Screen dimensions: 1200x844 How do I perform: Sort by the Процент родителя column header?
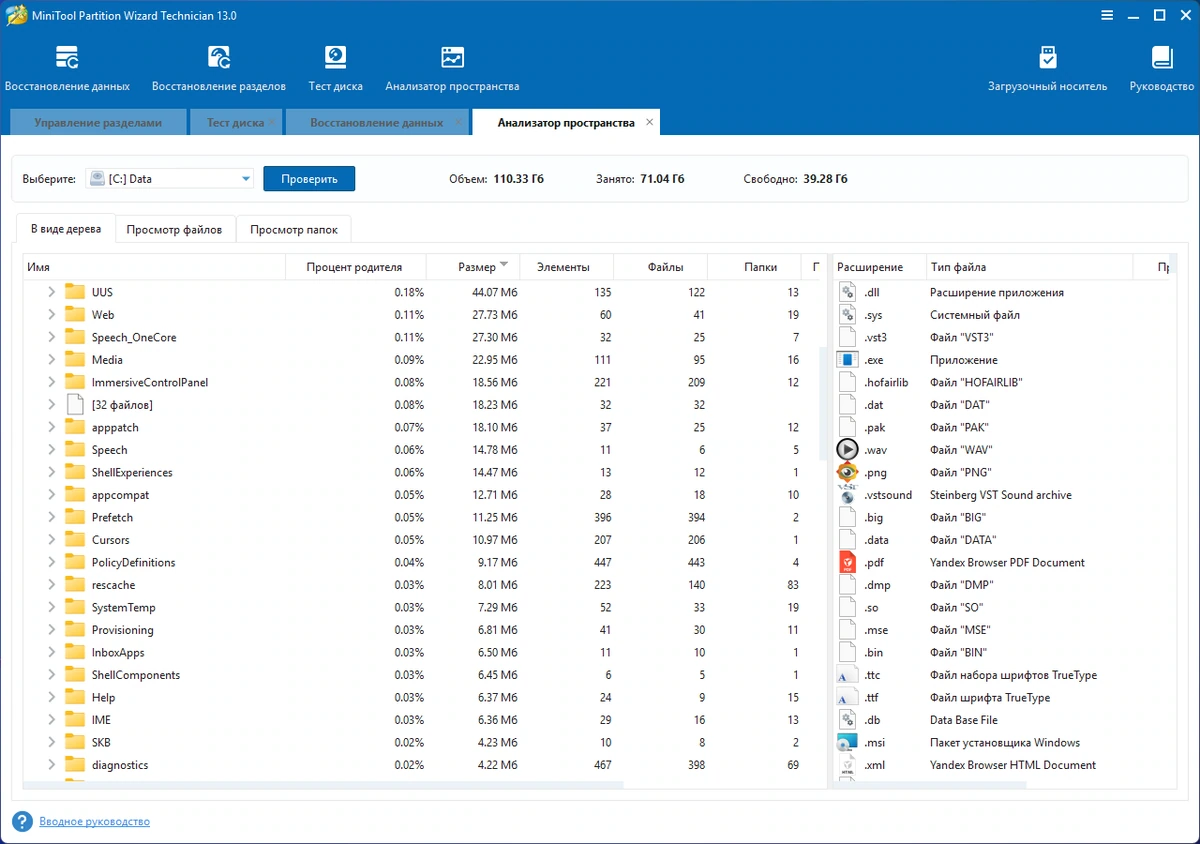[x=356, y=267]
